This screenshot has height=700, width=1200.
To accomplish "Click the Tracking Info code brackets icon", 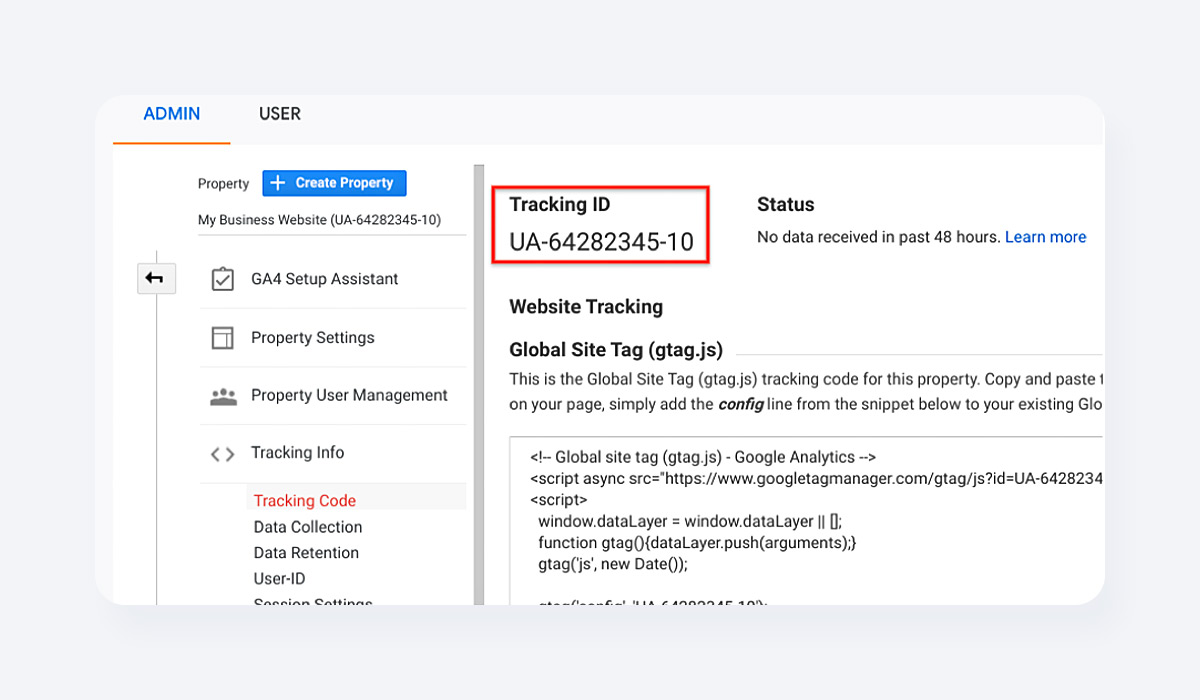I will tap(222, 454).
